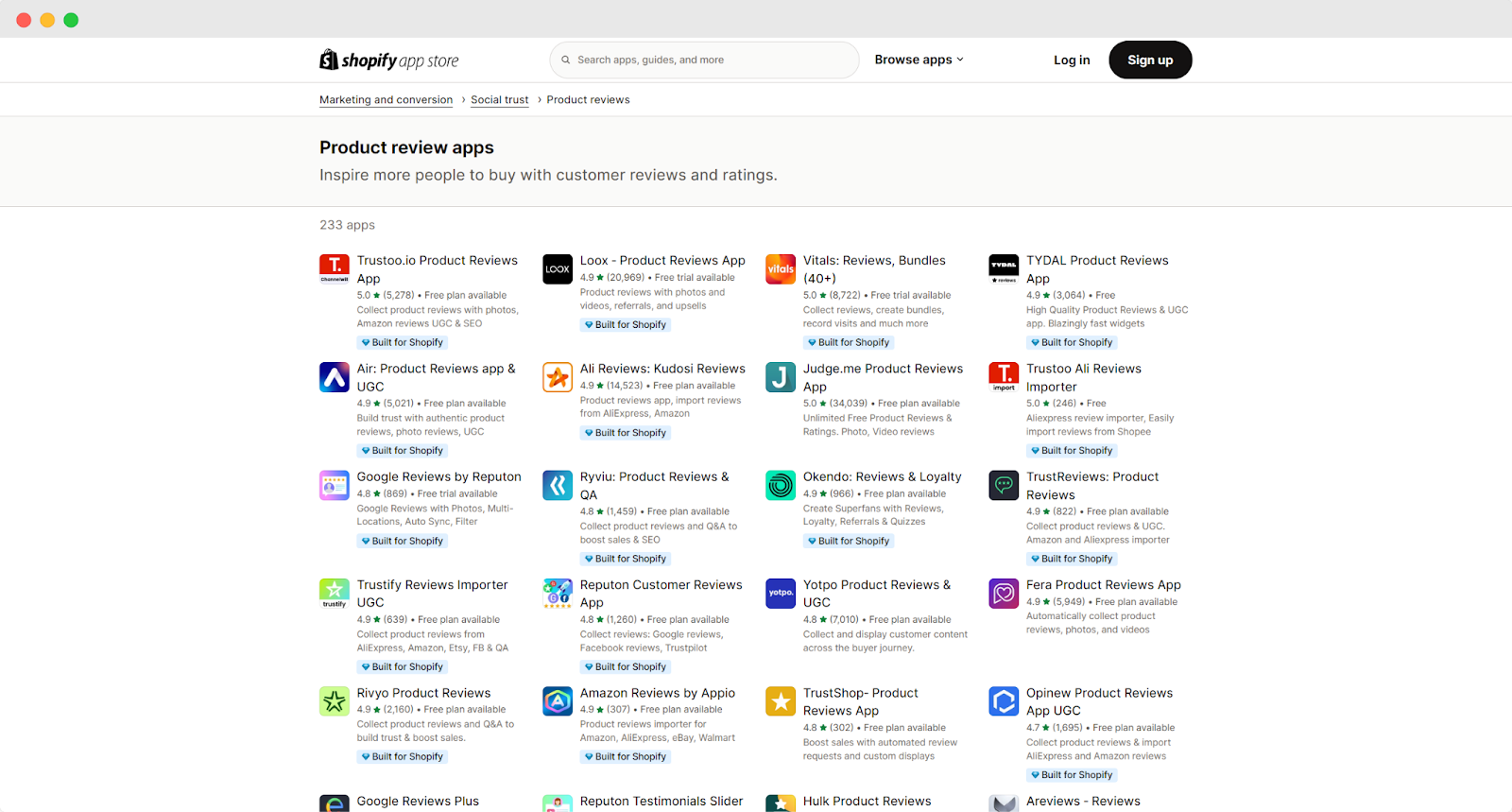
Task: Open TYDAL Product Reviews App title
Action: [x=1097, y=269]
